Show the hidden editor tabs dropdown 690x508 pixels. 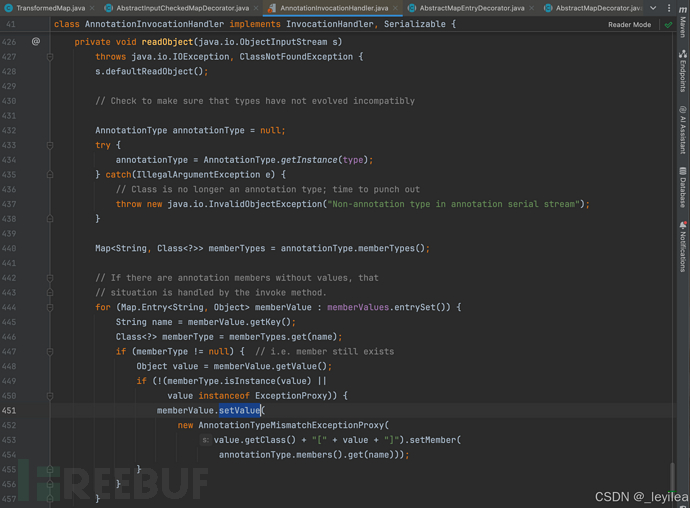(653, 8)
